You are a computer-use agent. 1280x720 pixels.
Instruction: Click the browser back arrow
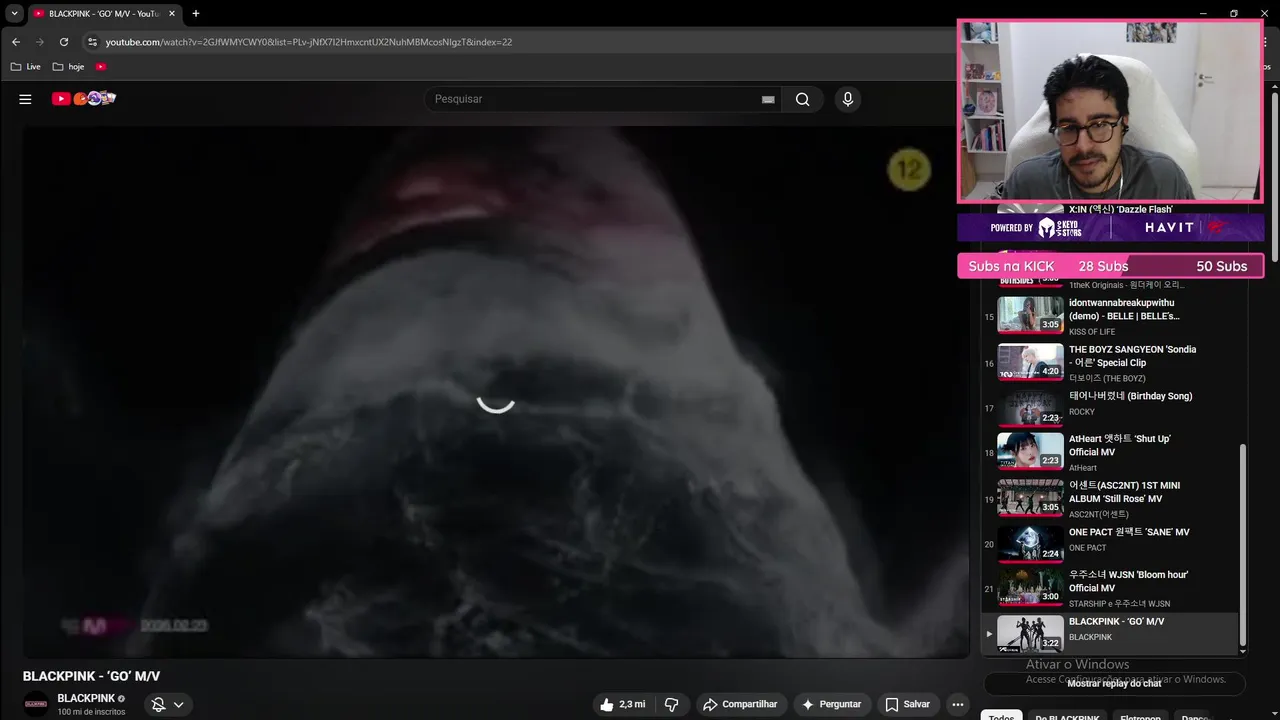click(16, 42)
